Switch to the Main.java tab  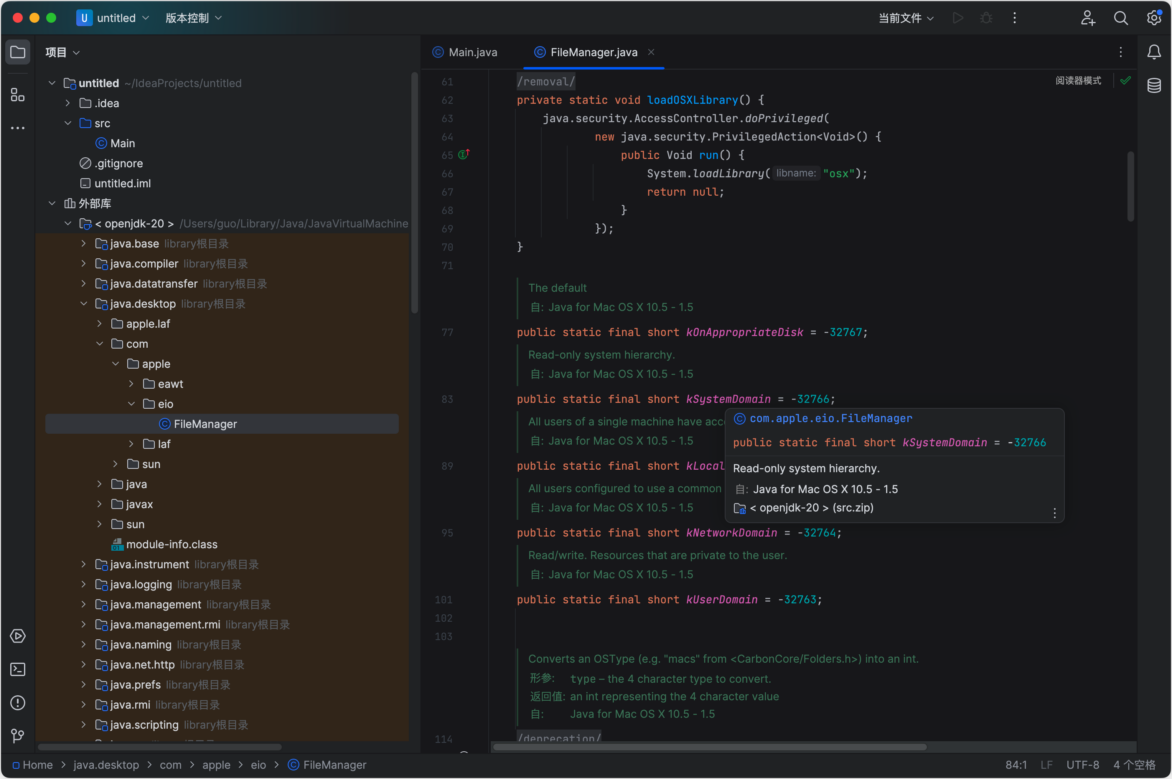(x=465, y=52)
